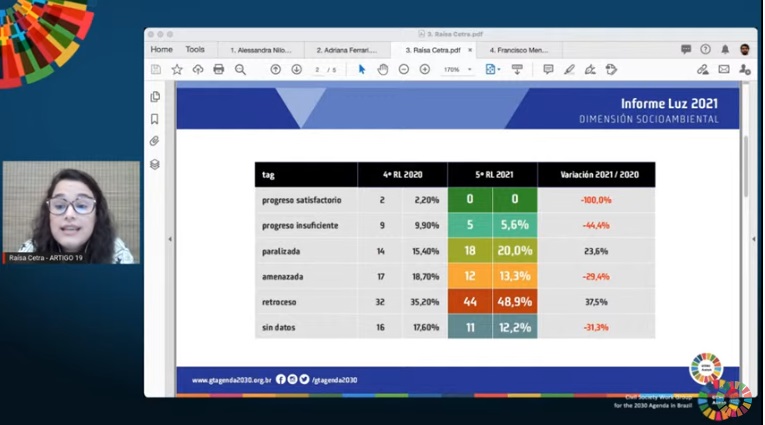The height and width of the screenshot is (425, 765).
Task: Switch to the Home tab
Action: (161, 50)
